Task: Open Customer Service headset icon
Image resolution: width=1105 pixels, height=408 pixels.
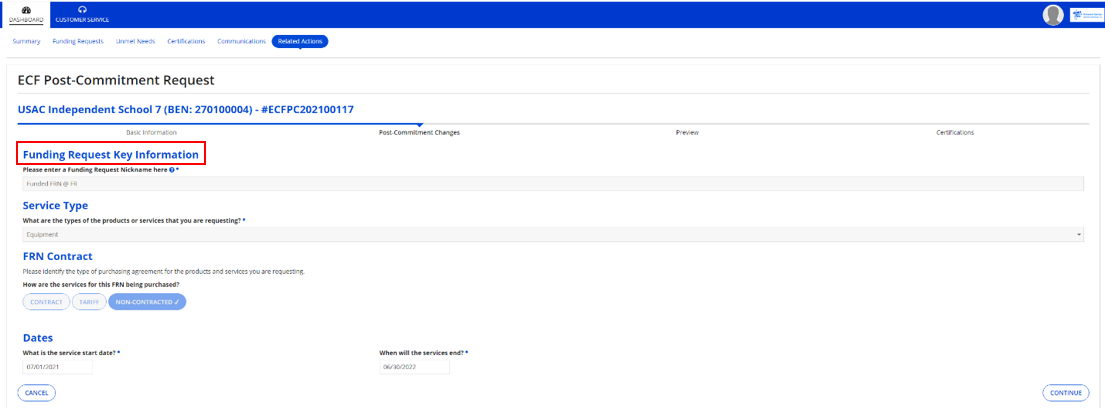Action: [82, 9]
